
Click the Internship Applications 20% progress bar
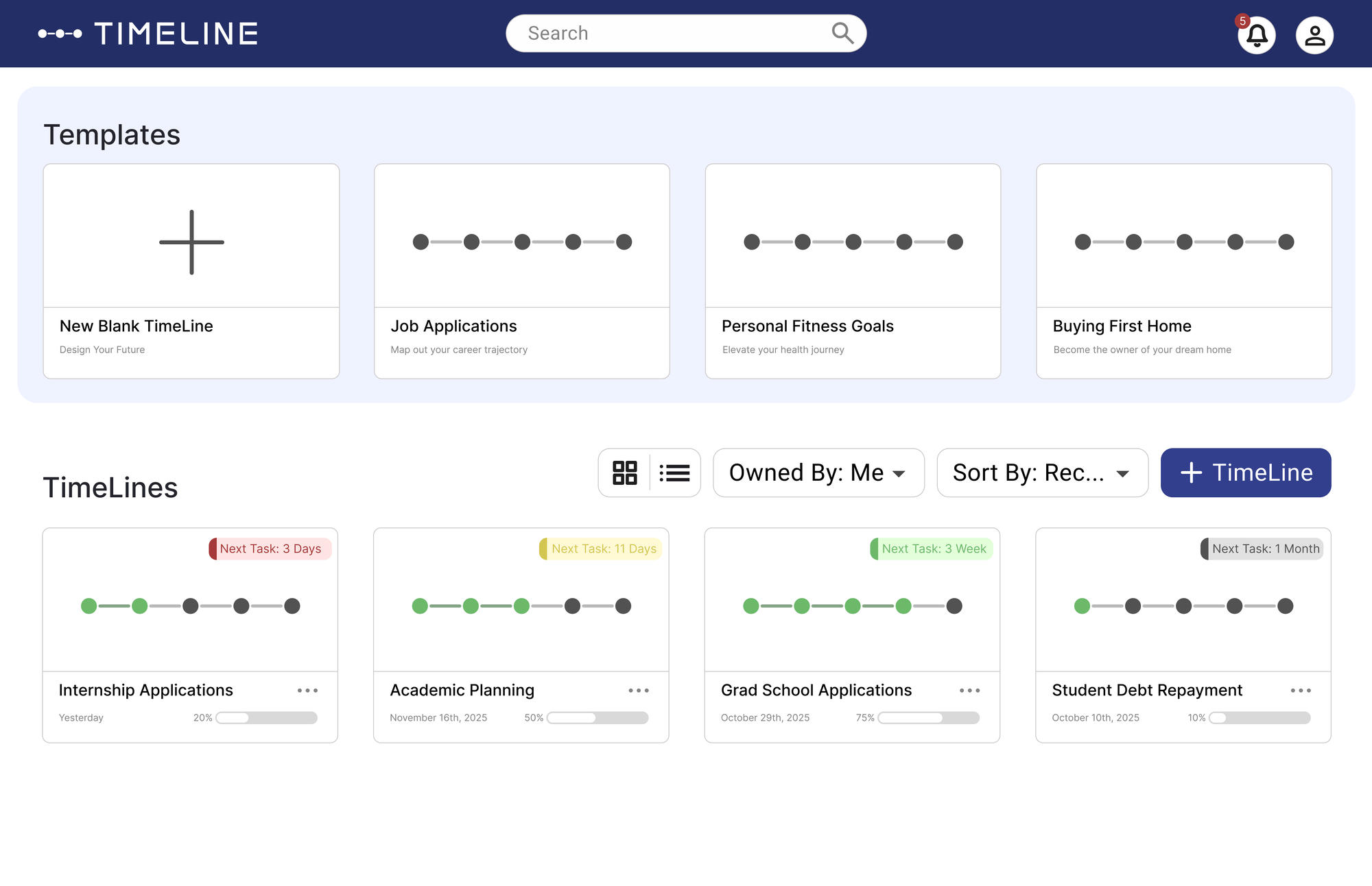coord(266,718)
